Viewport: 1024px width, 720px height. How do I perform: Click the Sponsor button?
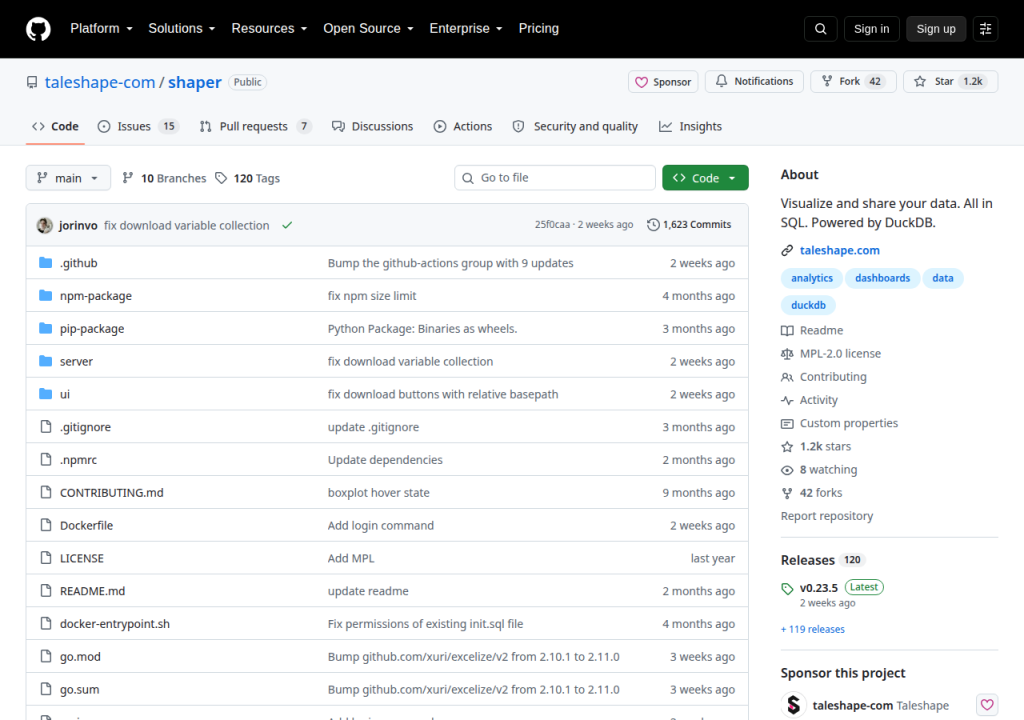click(x=663, y=82)
